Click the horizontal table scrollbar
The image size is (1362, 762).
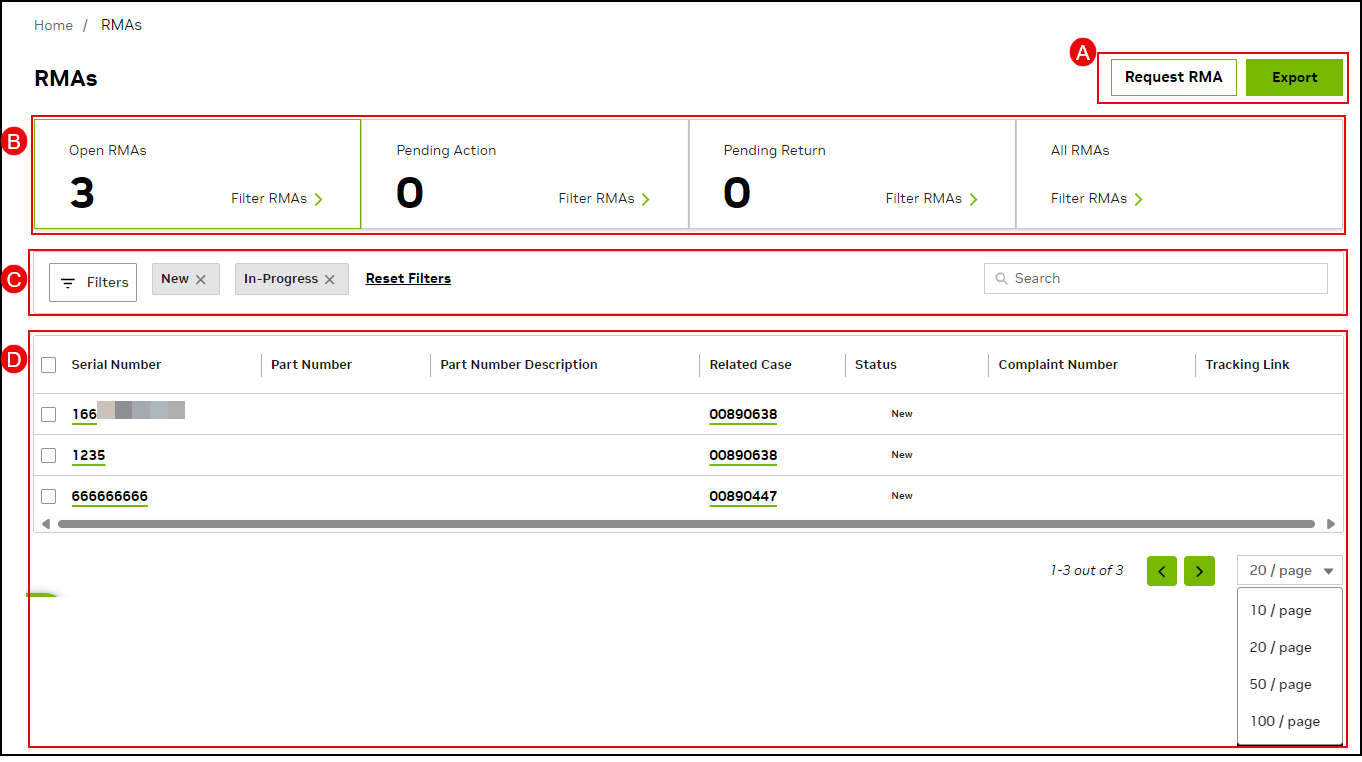click(x=686, y=523)
